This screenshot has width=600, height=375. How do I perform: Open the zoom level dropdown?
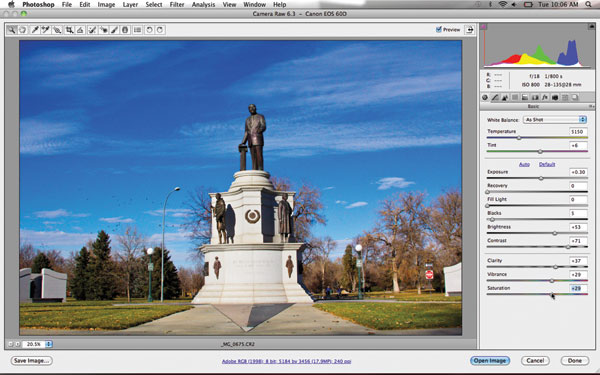point(37,344)
